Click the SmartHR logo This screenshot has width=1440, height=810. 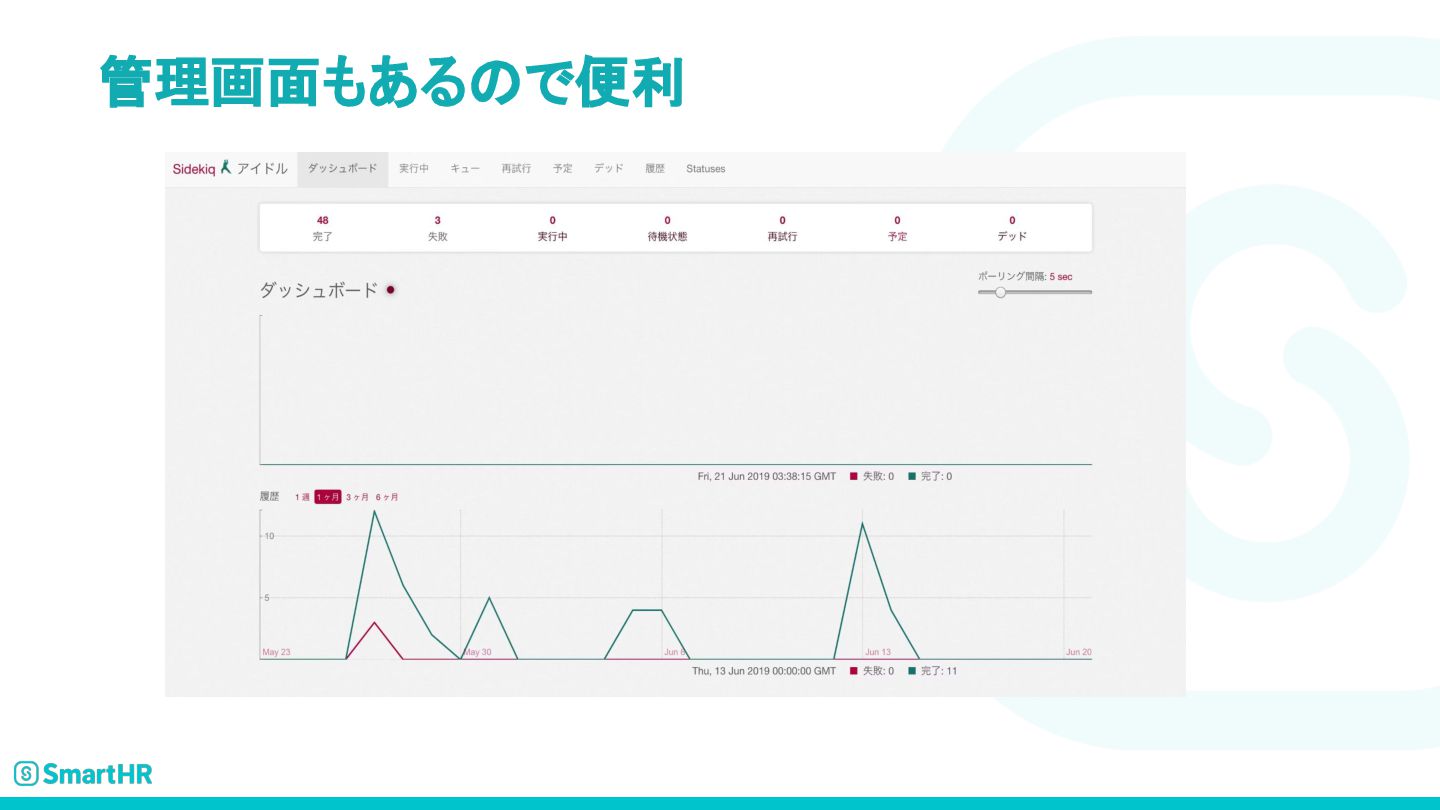coord(83,773)
